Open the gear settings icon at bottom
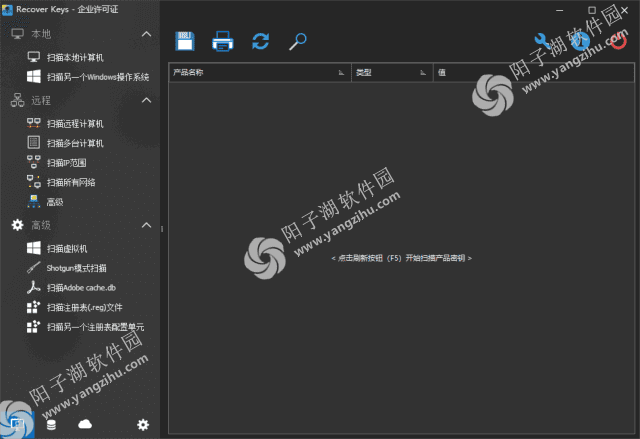Image resolution: width=640 pixels, height=439 pixels. (x=143, y=425)
